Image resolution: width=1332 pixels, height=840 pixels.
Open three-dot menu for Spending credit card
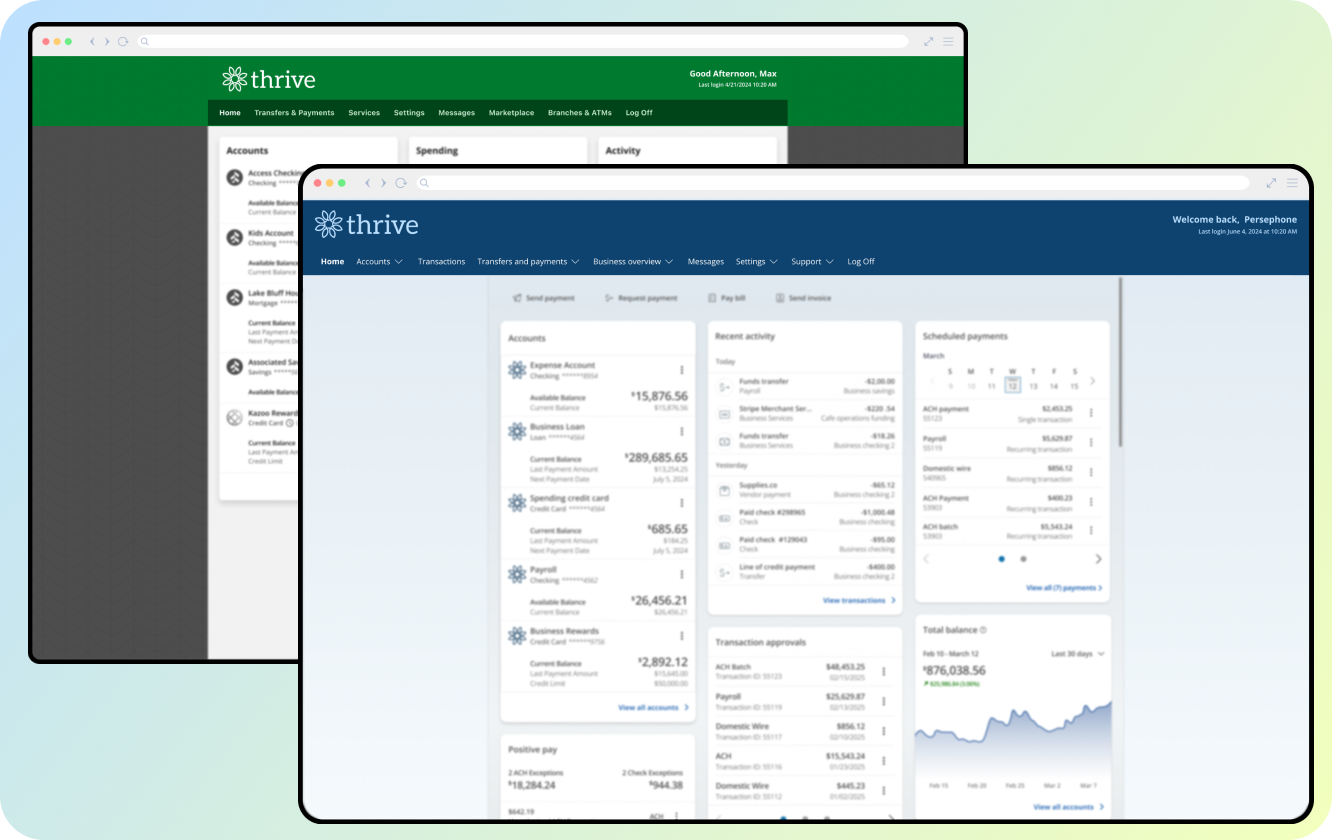click(x=682, y=503)
